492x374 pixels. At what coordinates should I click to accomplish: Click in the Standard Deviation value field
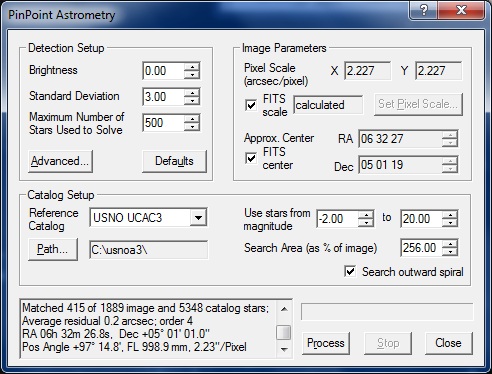(163, 97)
